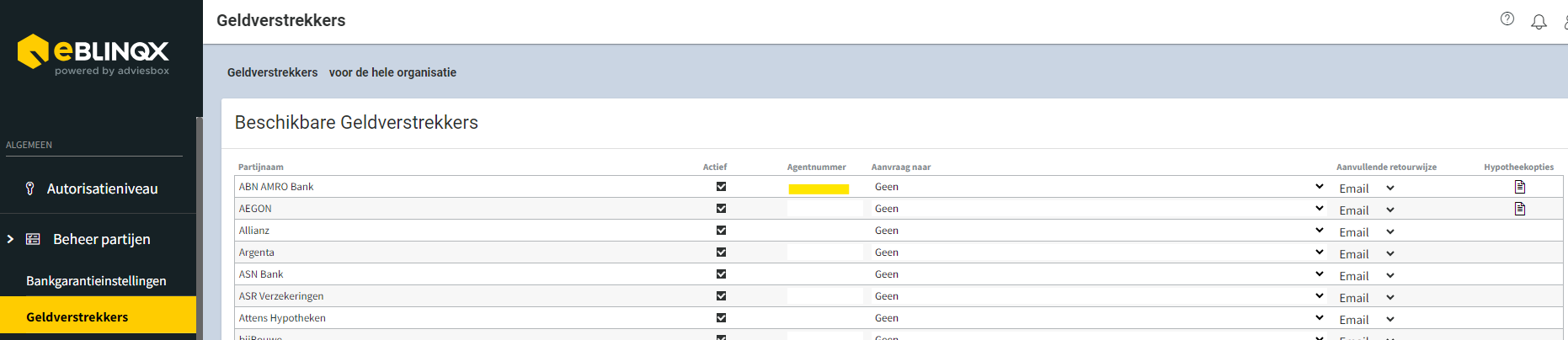This screenshot has width=1568, height=340.
Task: Uncheck Actief for AEGON
Action: [x=721, y=209]
